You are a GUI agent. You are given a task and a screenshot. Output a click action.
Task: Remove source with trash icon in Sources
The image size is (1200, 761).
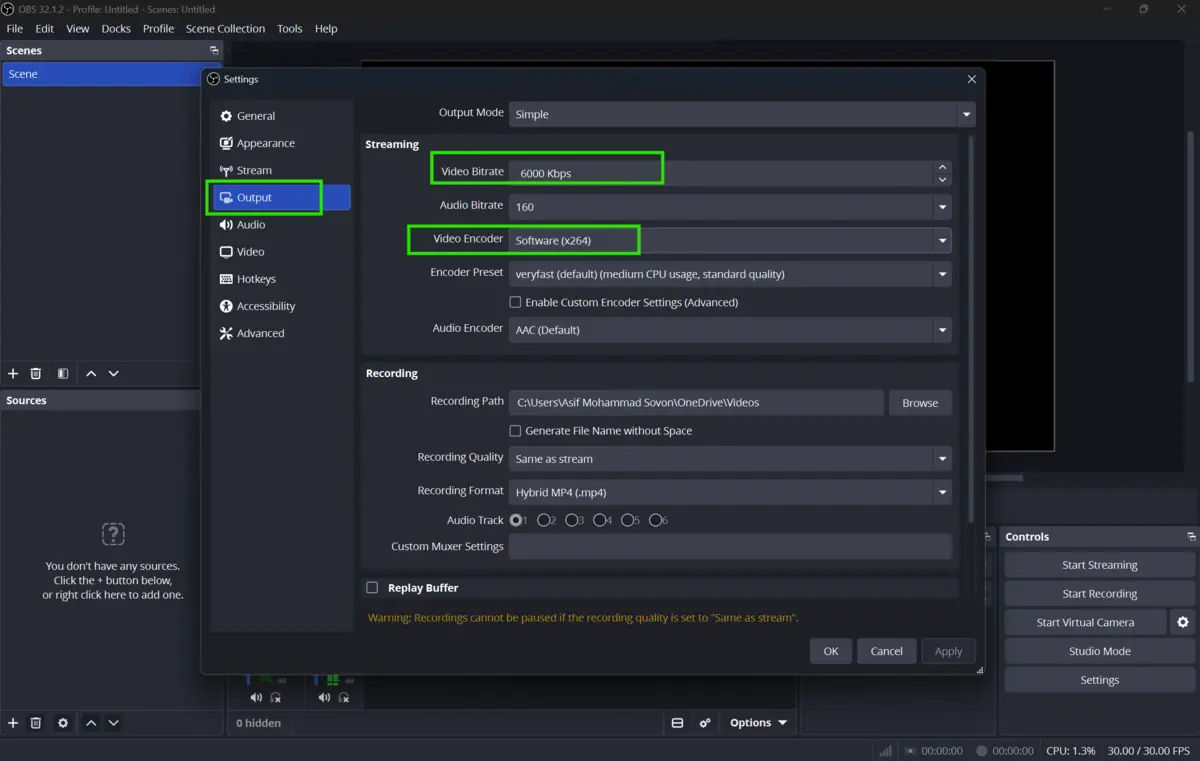[36, 722]
